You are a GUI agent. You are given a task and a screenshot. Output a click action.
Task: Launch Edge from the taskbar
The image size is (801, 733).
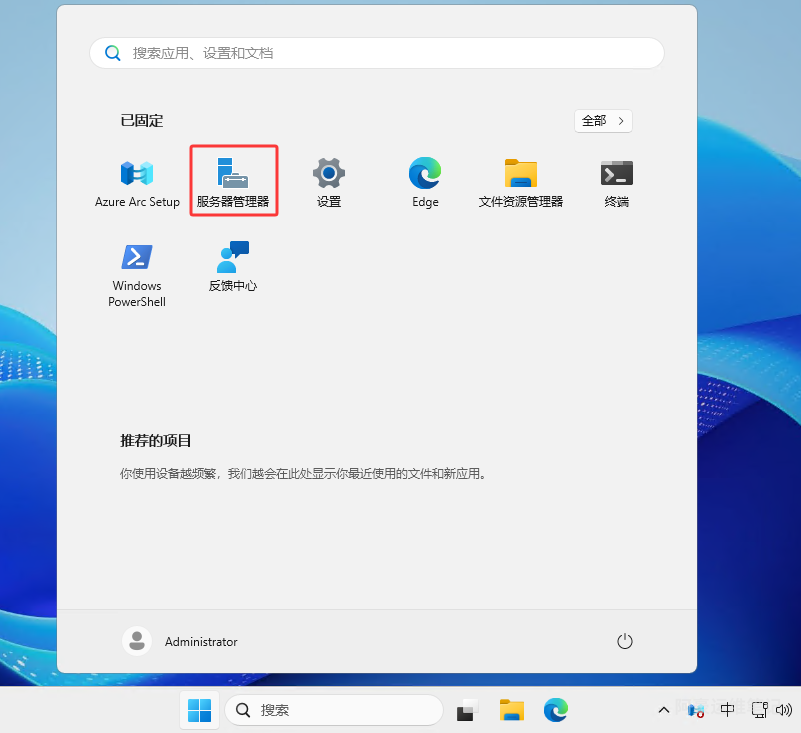pyautogui.click(x=556, y=710)
